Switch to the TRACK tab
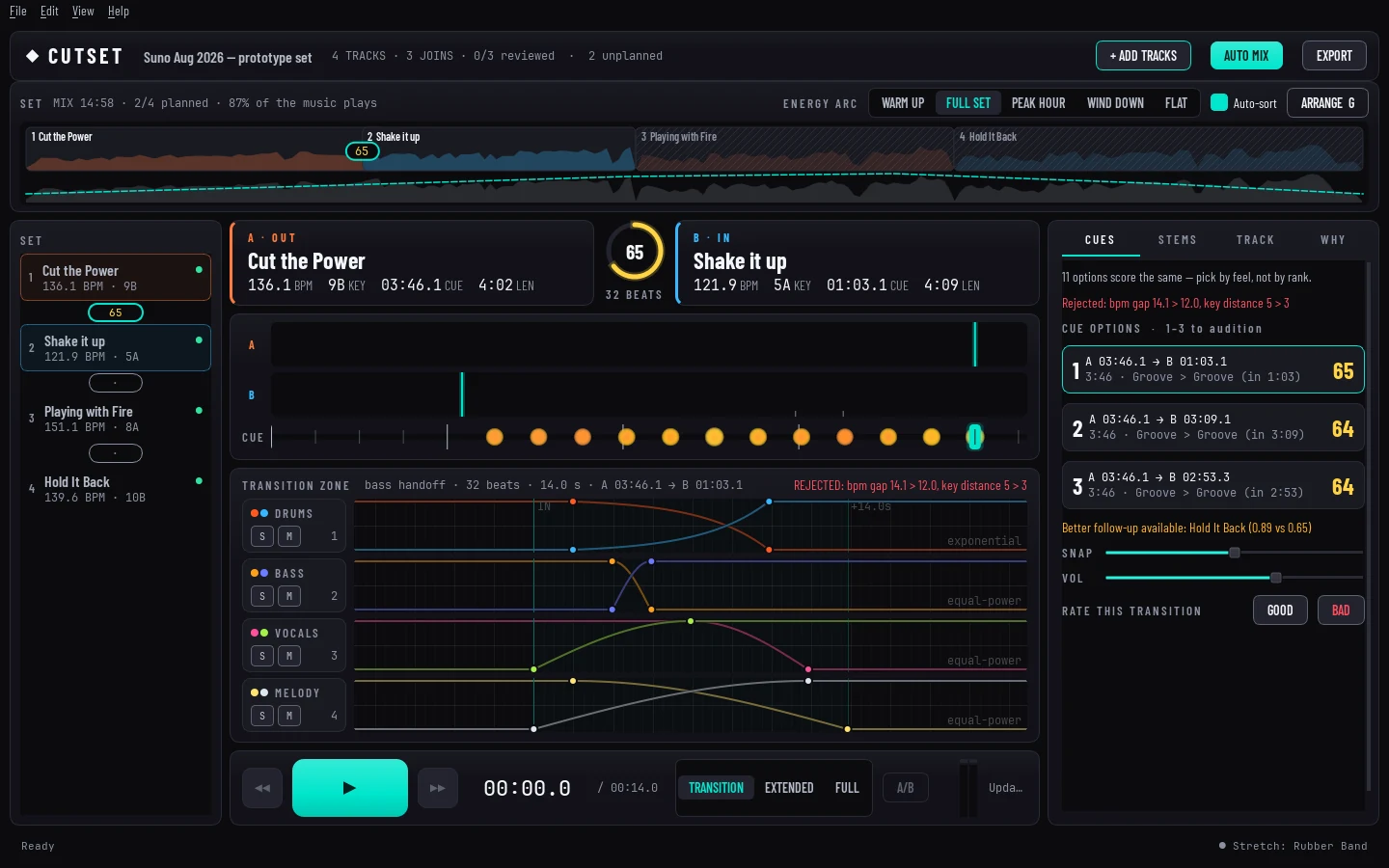 tap(1256, 240)
